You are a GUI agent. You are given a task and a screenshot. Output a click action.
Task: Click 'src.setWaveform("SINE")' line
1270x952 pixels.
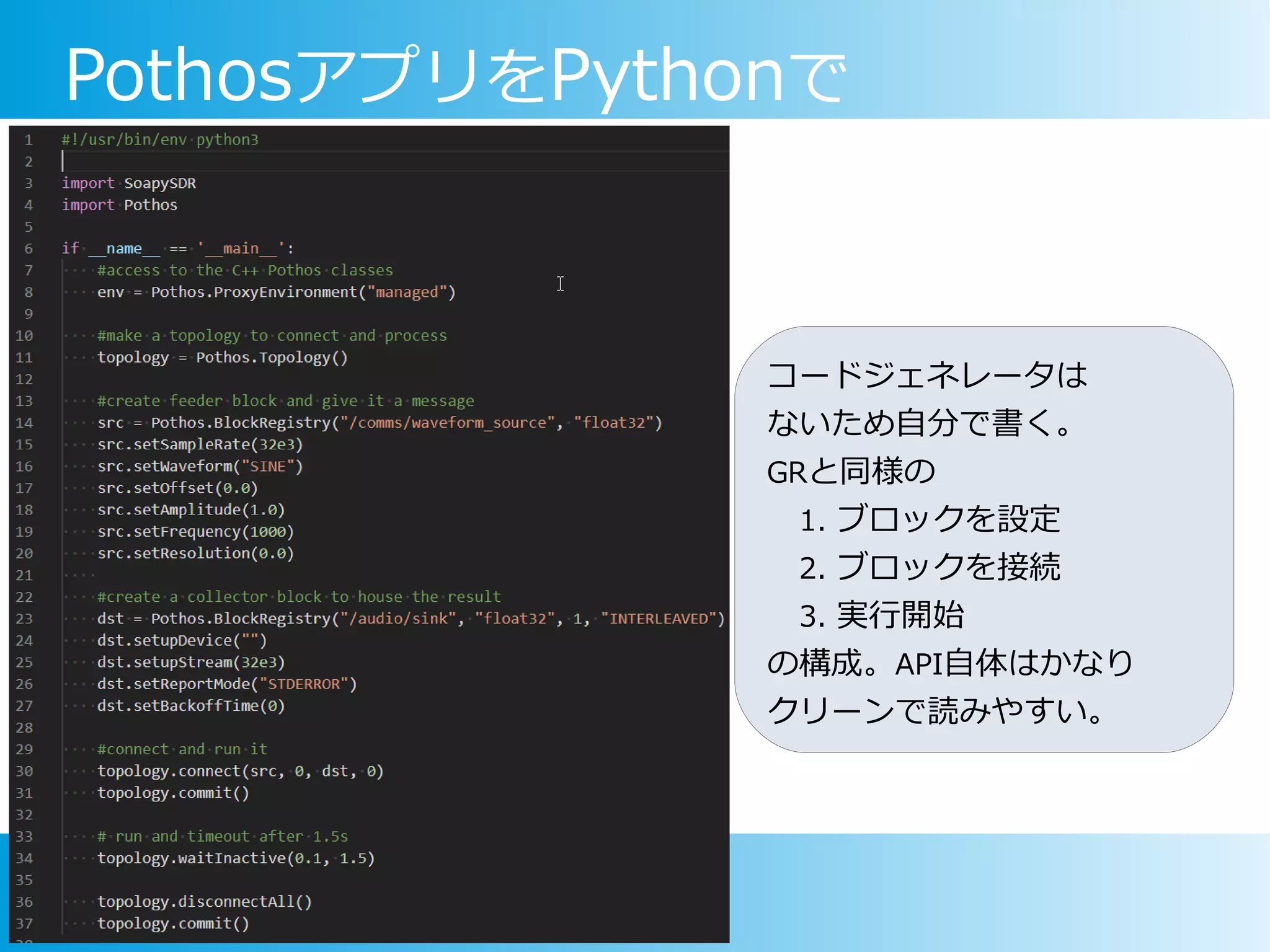(200, 466)
